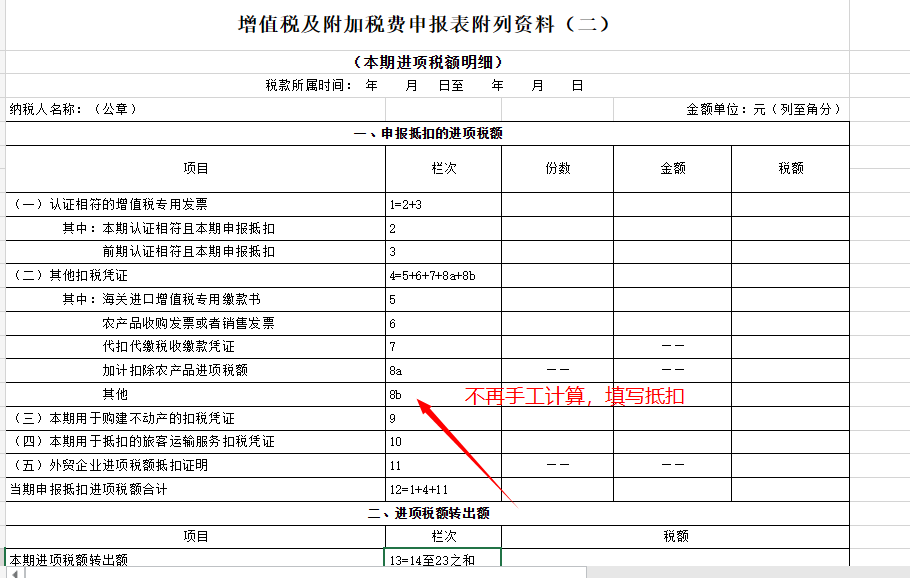The height and width of the screenshot is (578, 910).
Task: Select the first 项目 column header
Action: click(196, 169)
